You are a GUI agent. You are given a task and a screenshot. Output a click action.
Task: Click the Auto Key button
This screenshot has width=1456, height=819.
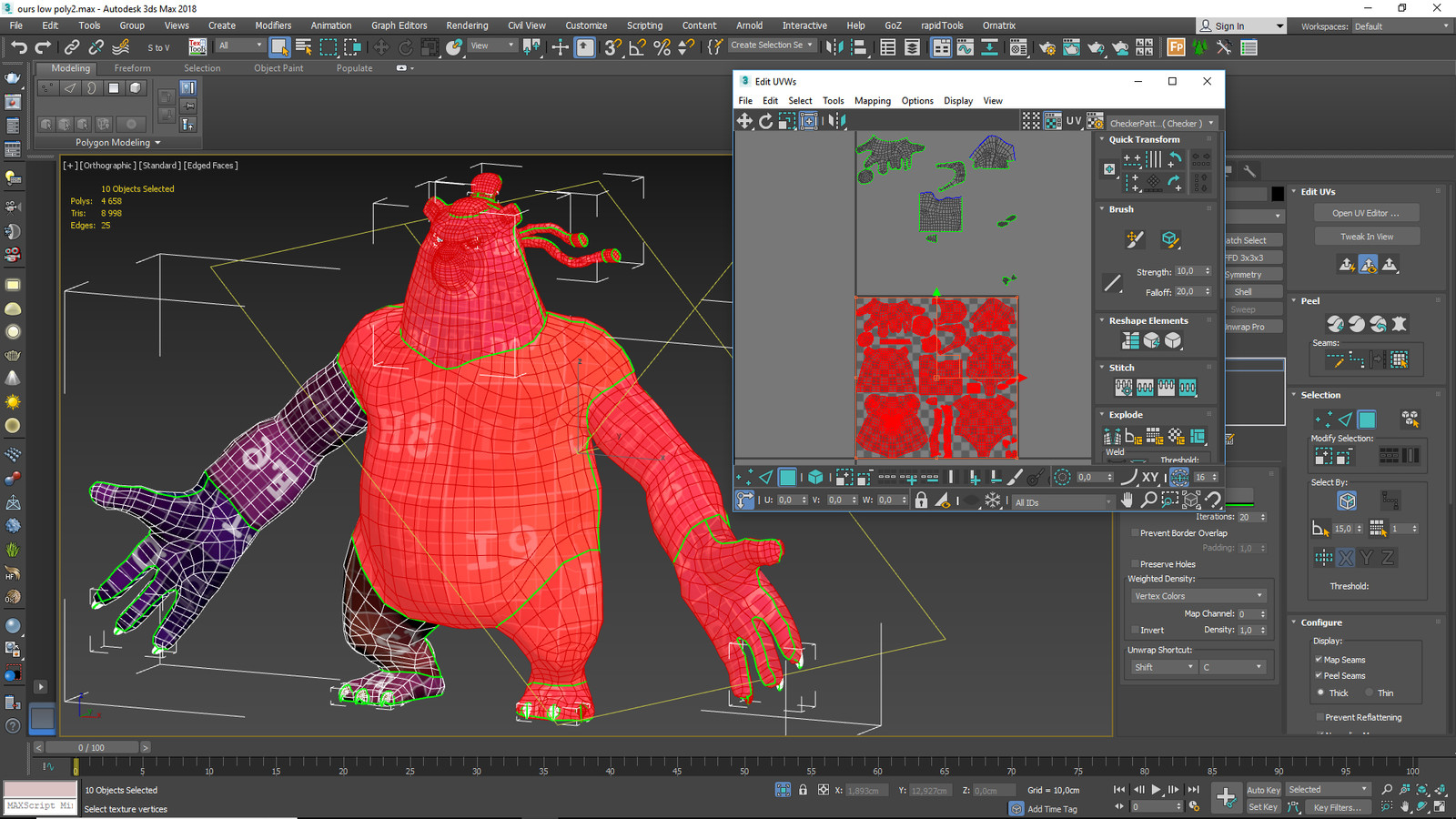(1263, 790)
